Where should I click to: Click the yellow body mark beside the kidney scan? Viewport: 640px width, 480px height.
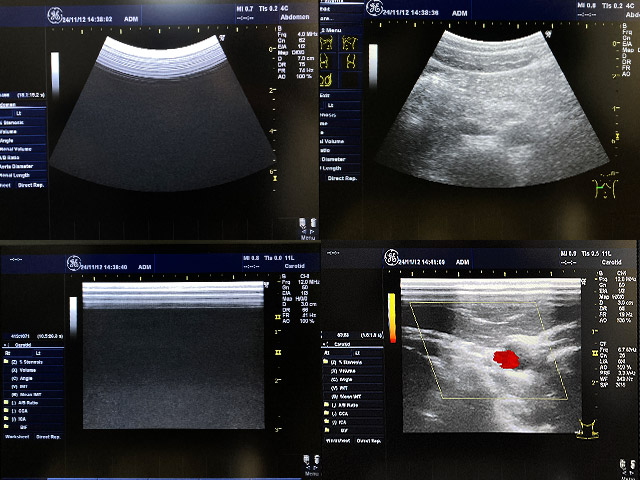605,188
